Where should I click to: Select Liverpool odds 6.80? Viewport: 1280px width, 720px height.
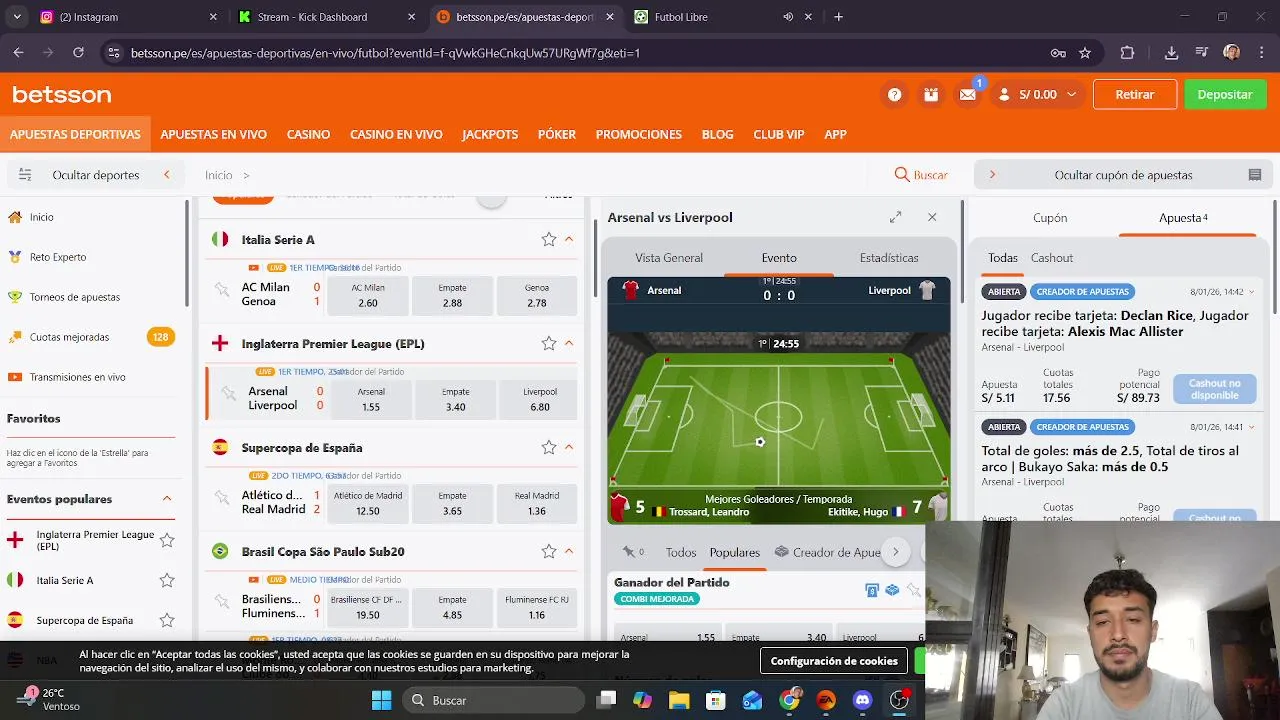[540, 399]
